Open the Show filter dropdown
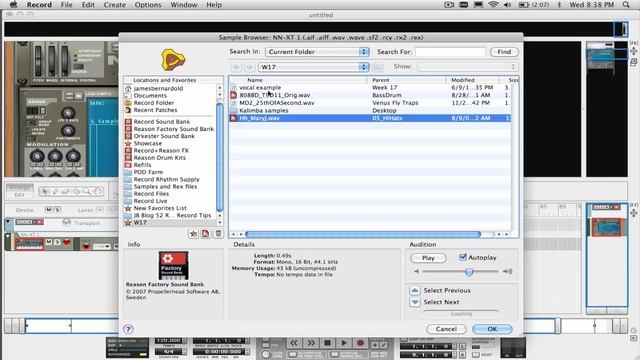This screenshot has height=360, width=640. click(x=468, y=67)
